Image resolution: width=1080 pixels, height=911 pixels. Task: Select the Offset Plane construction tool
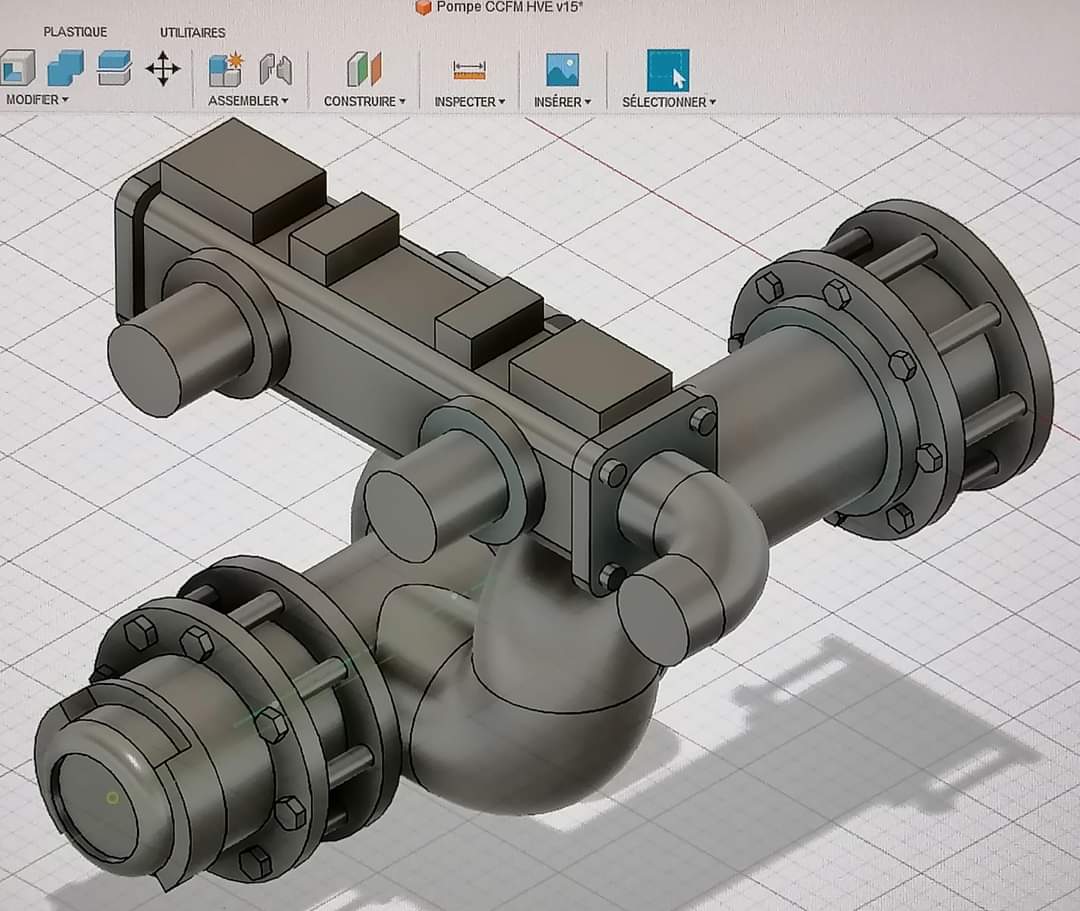(x=364, y=70)
